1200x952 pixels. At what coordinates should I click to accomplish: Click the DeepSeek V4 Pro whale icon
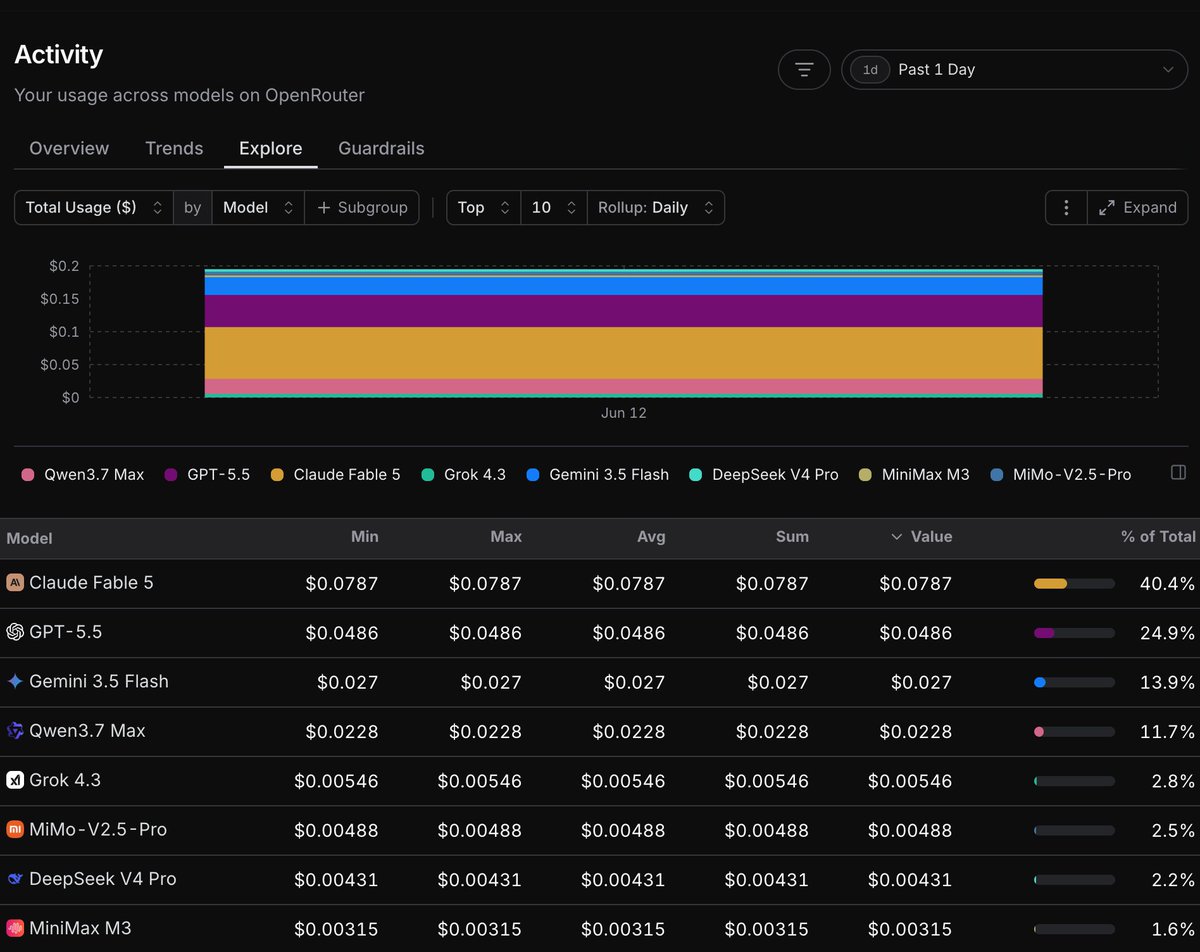[15, 879]
